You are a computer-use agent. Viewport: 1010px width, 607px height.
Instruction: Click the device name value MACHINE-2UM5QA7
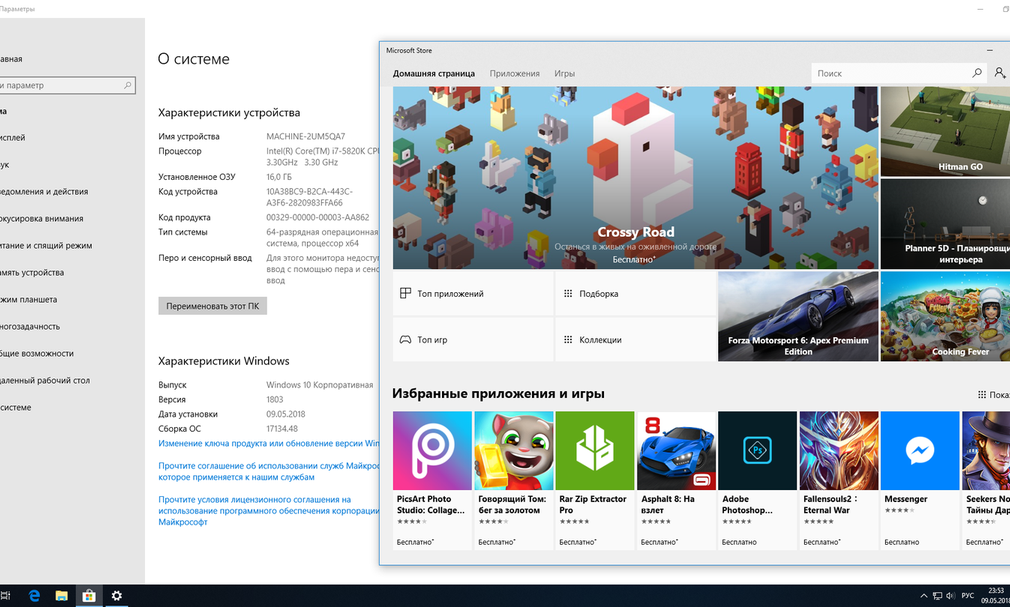pos(305,137)
